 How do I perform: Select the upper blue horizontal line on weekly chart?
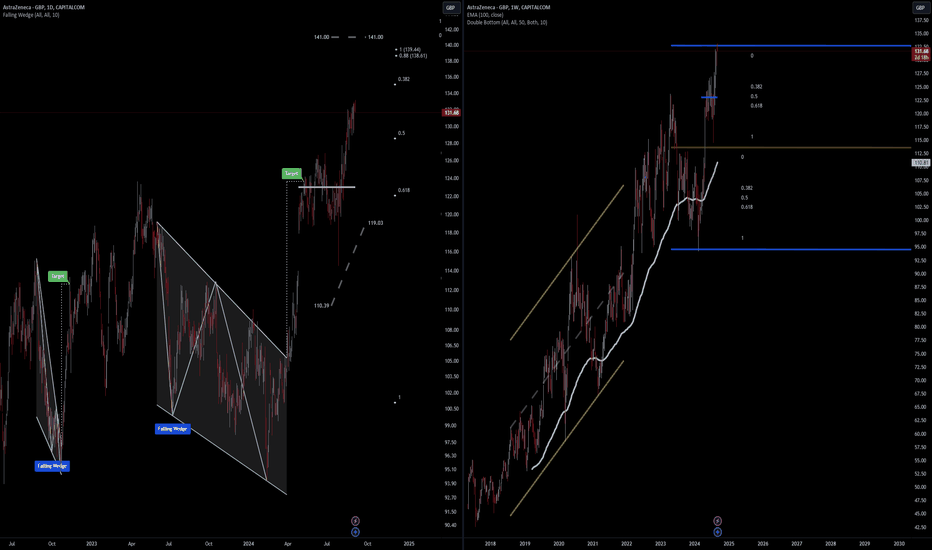[791, 46]
